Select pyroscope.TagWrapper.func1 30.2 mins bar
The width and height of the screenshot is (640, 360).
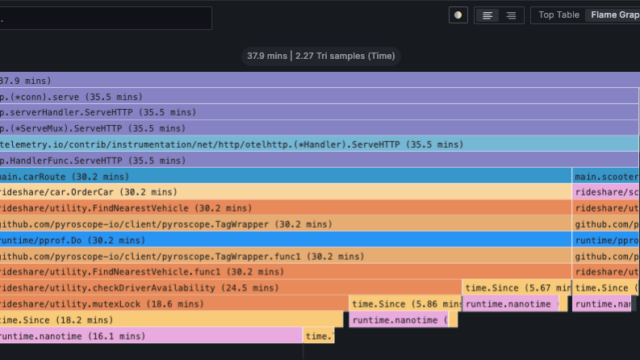click(285, 256)
